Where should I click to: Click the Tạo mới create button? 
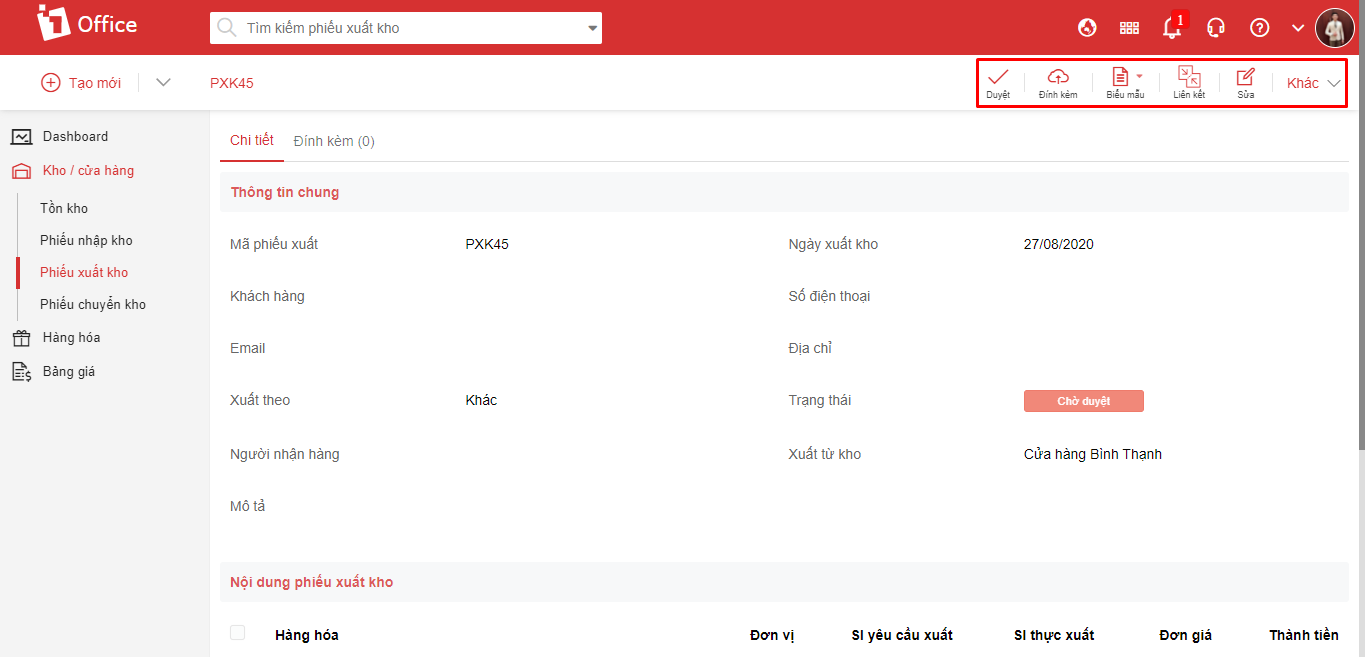click(x=81, y=83)
